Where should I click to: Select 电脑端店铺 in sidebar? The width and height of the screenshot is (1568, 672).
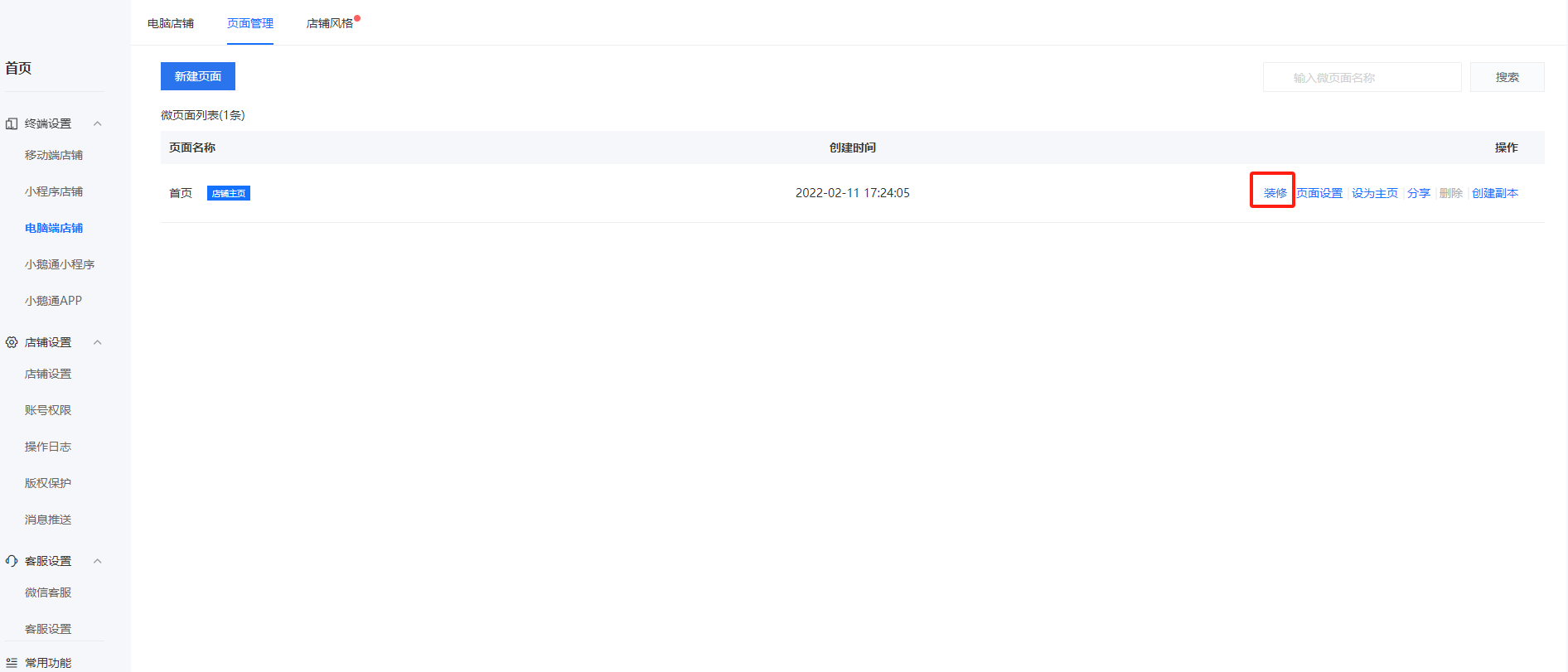pyautogui.click(x=54, y=228)
